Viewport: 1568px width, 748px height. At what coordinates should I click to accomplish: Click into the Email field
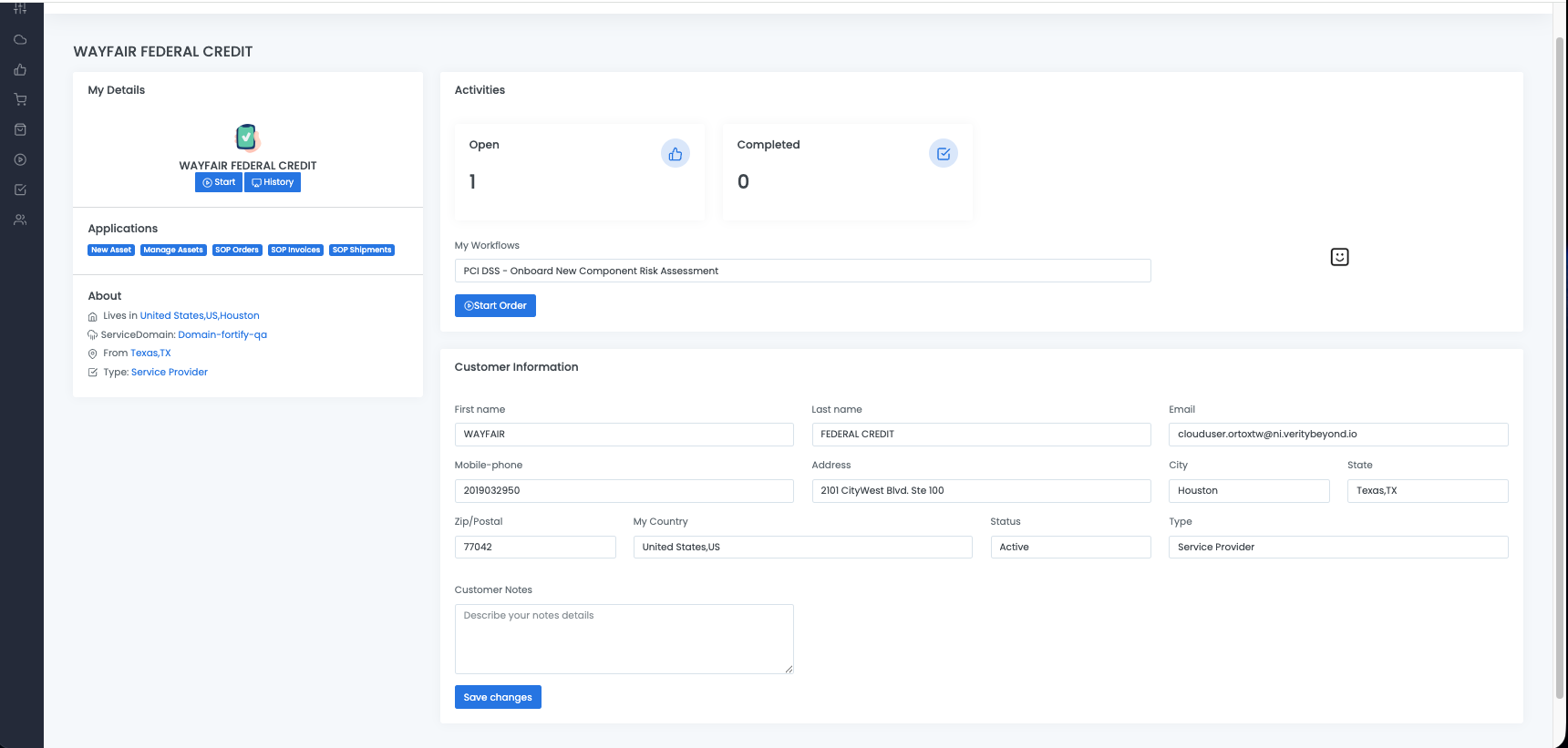[x=1338, y=435]
